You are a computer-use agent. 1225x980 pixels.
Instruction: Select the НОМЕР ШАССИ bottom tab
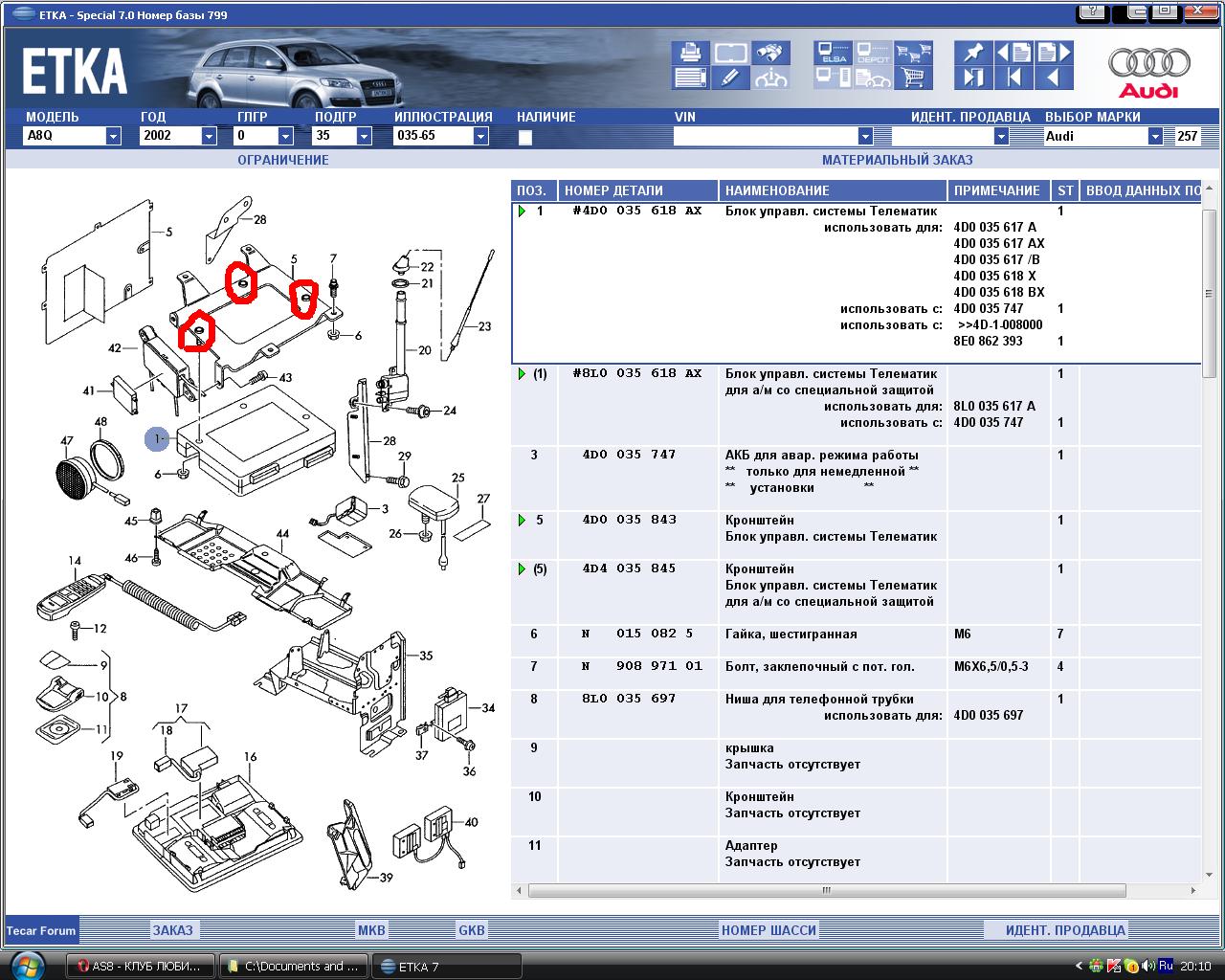(768, 929)
